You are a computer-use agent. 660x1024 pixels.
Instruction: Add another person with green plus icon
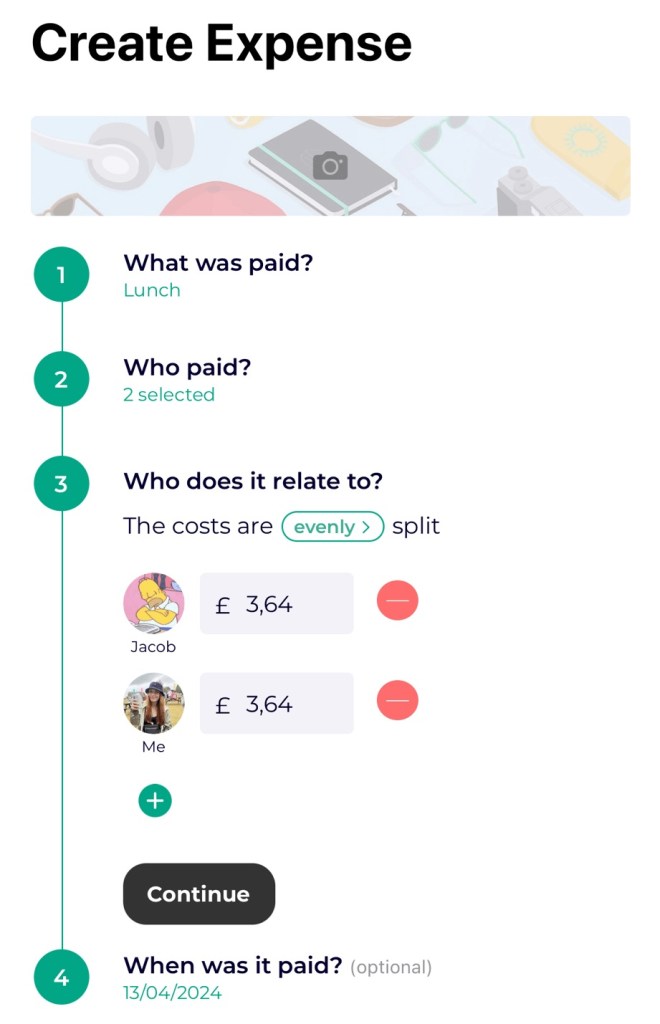pyautogui.click(x=155, y=800)
